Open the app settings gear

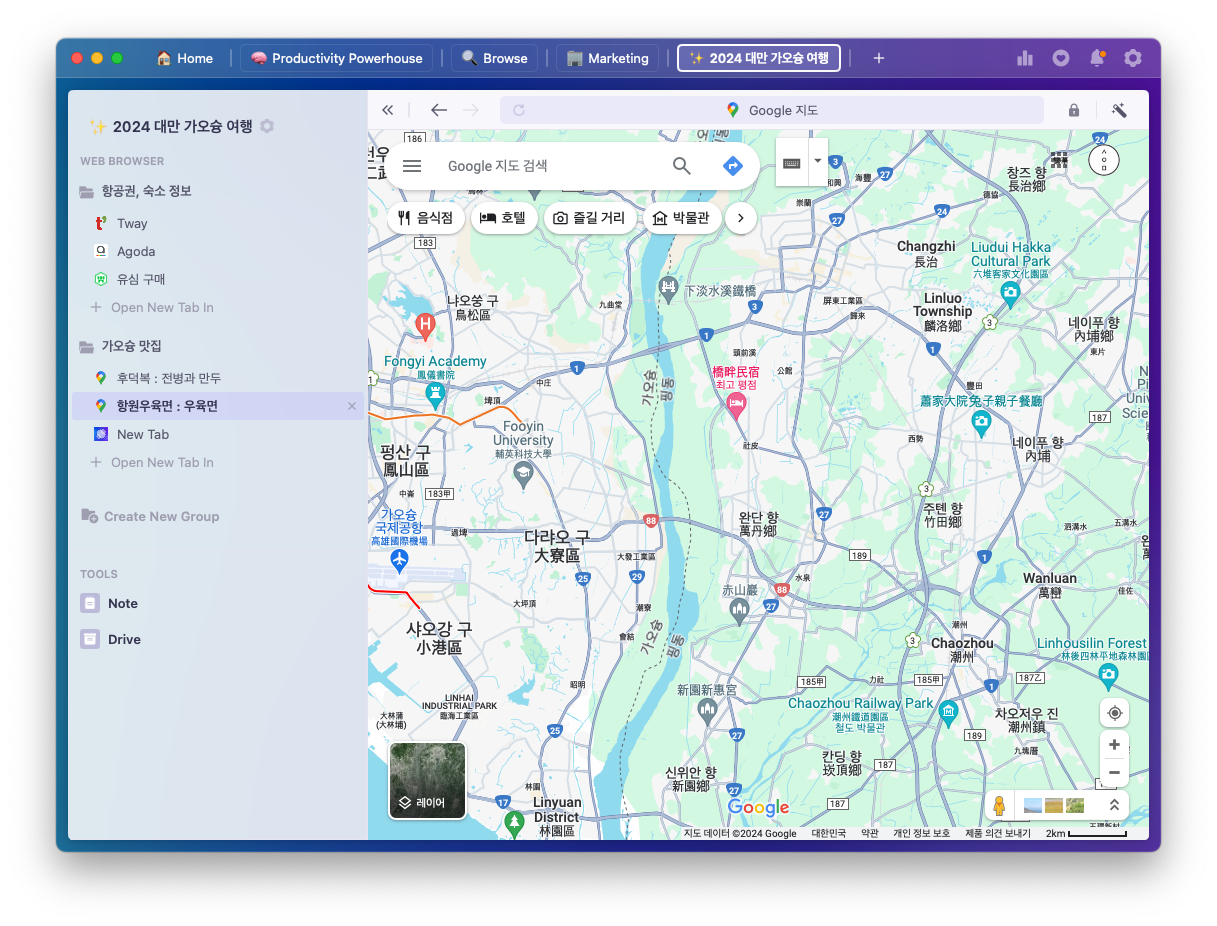click(1133, 58)
